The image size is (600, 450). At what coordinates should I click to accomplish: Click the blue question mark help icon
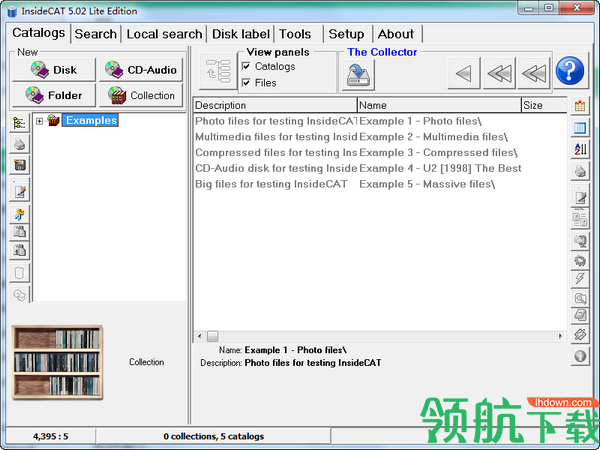(570, 71)
